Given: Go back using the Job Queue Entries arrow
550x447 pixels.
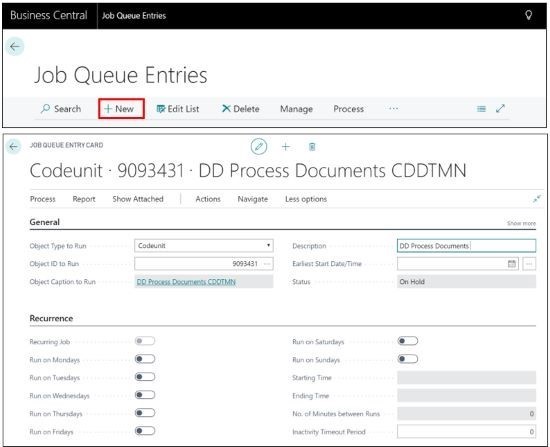Looking at the screenshot, I should pyautogui.click(x=15, y=46).
